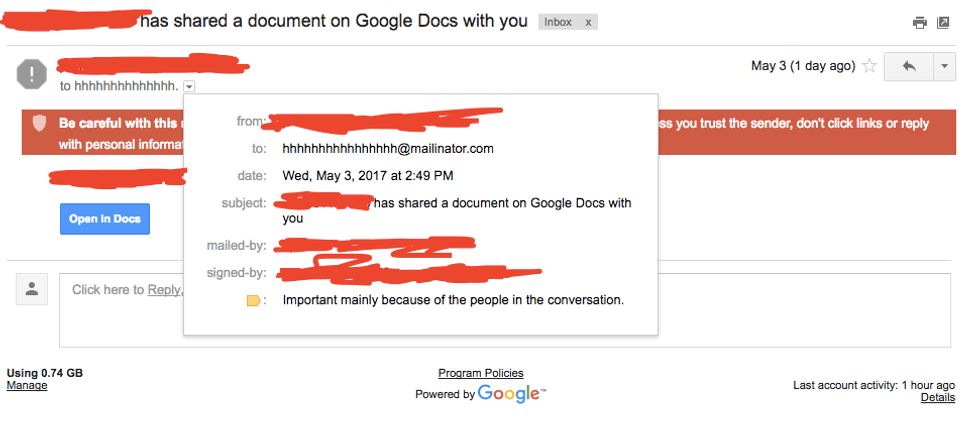Open the Manage storage link

[26, 385]
